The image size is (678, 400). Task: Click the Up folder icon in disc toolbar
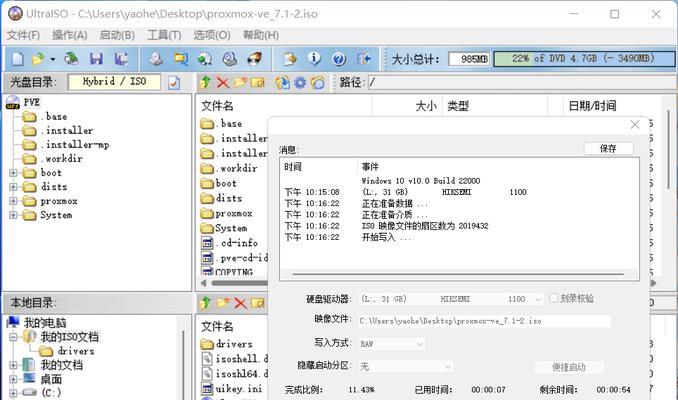pos(206,82)
